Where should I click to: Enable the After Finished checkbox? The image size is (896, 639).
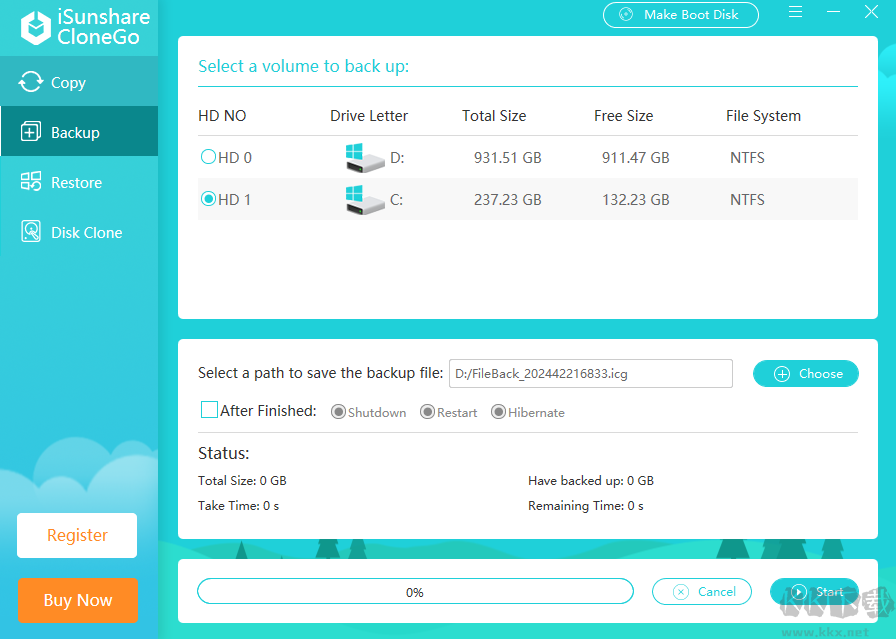pos(209,410)
